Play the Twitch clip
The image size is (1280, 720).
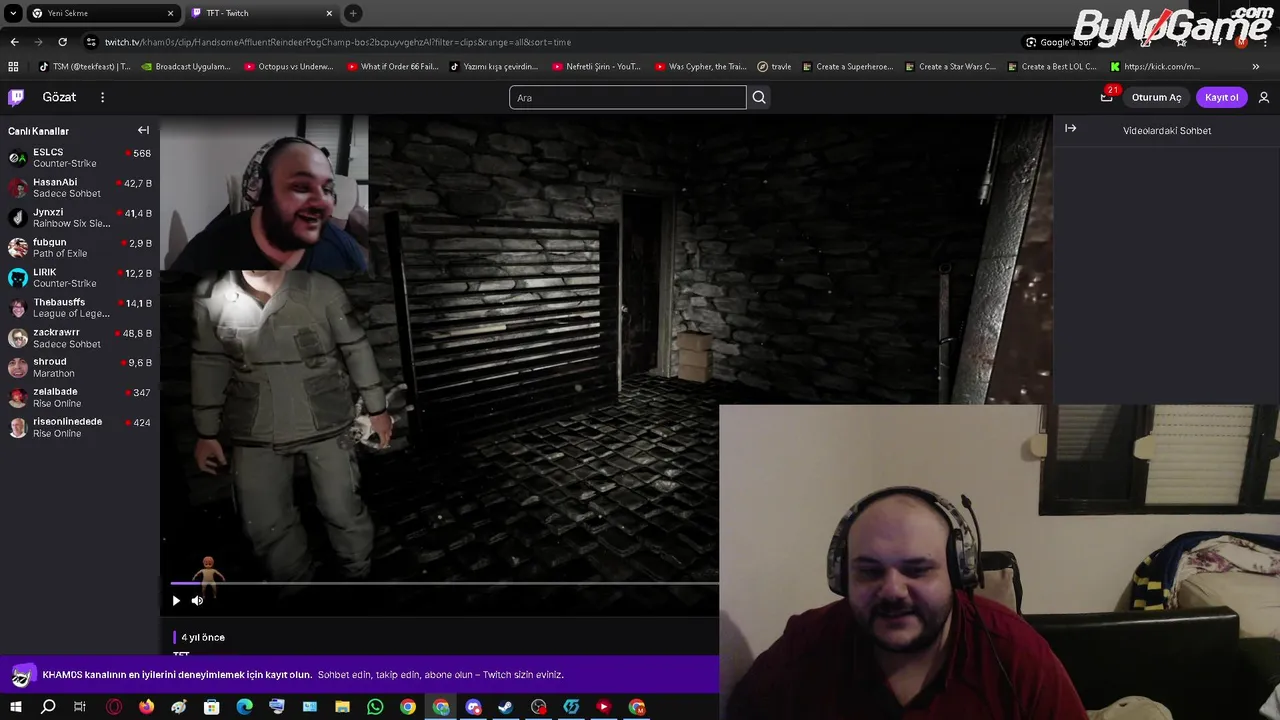[x=176, y=601]
